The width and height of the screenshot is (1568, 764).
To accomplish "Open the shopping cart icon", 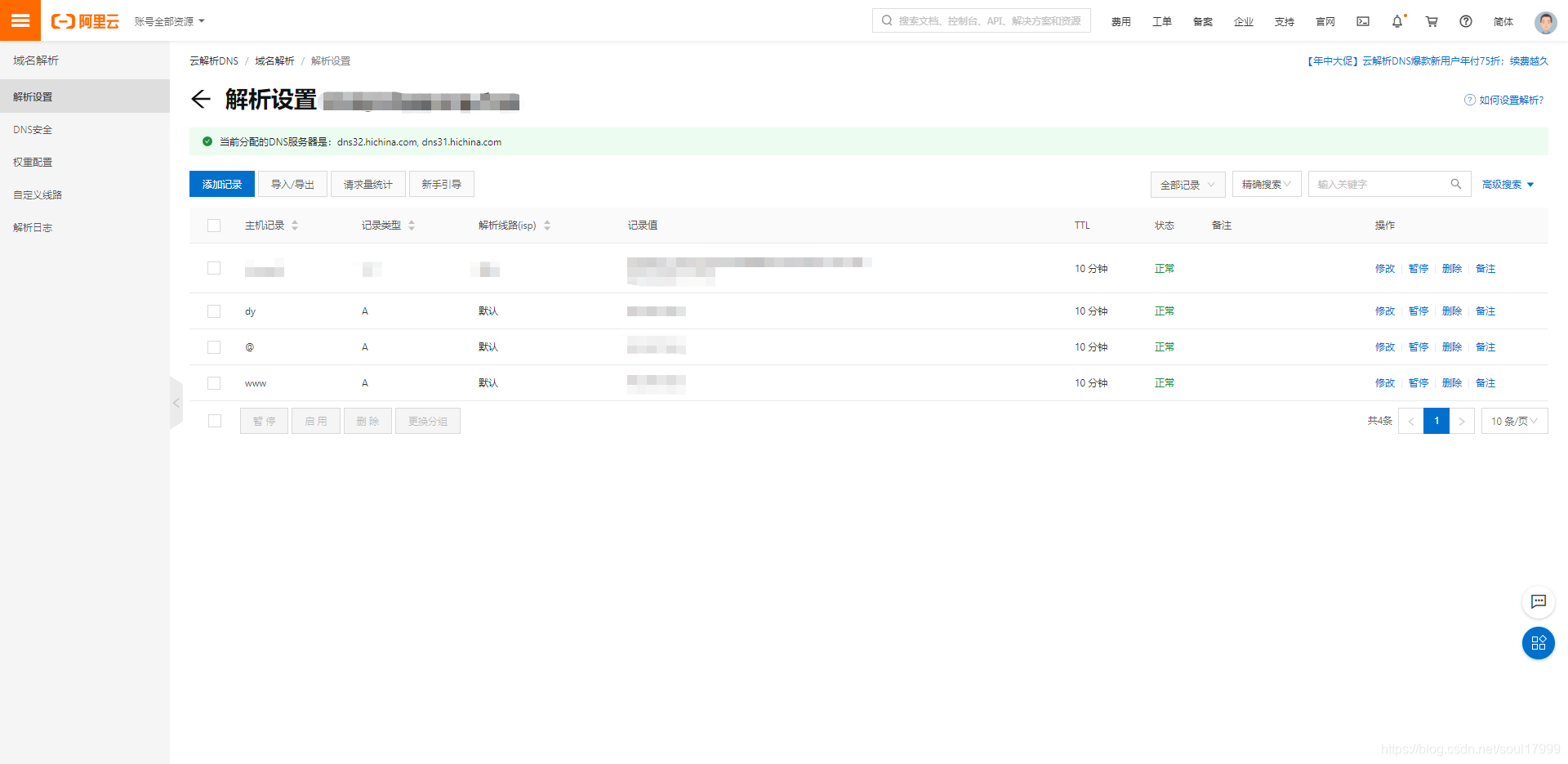I will tap(1432, 21).
